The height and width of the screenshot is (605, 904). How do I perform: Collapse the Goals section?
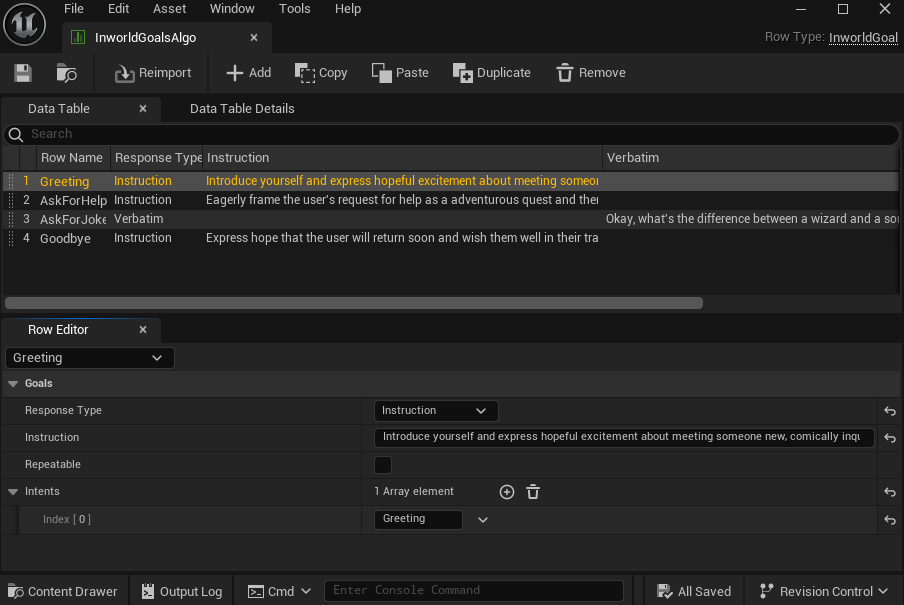13,384
